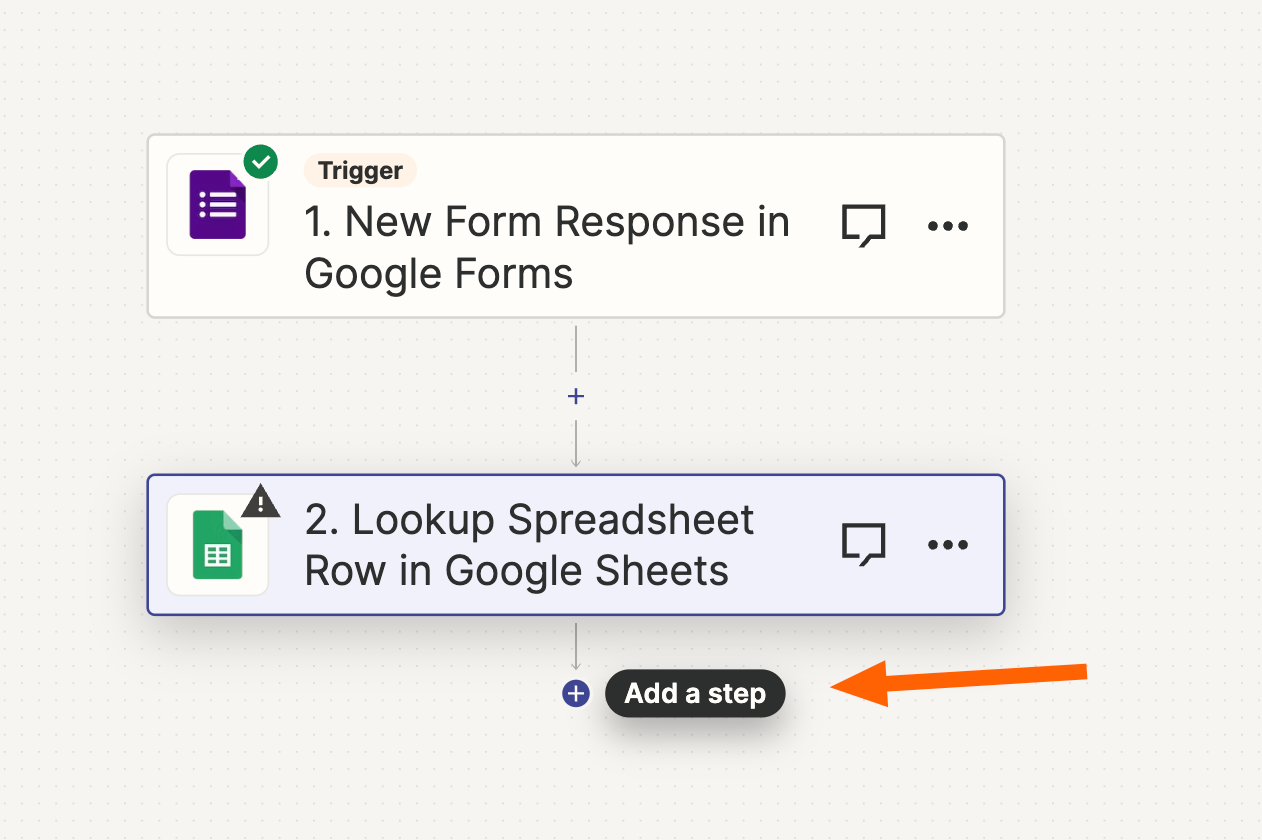Screen dimensions: 1262x840
Task: Click the small plus between steps 1 and 2
Action: click(x=576, y=397)
